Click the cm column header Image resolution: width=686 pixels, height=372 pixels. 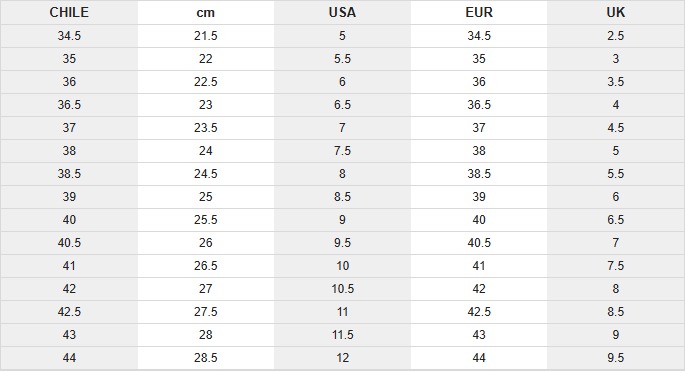pyautogui.click(x=206, y=12)
